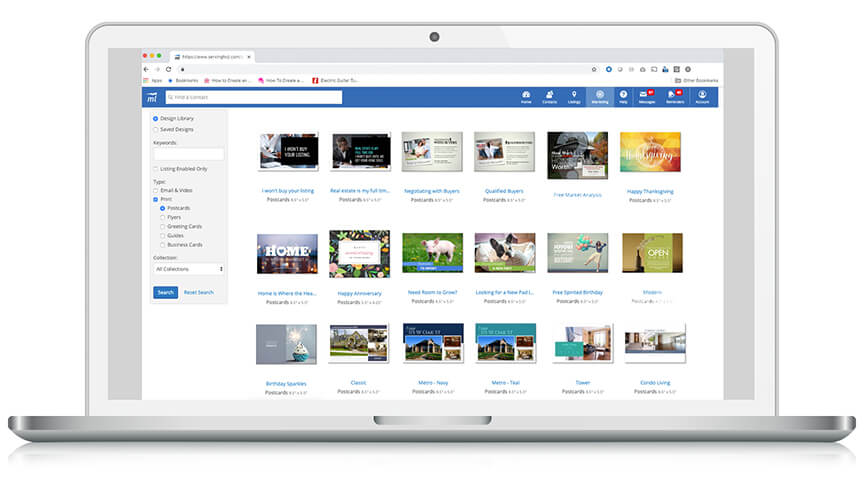The height and width of the screenshot is (483, 864).
Task: Open the Home is Where the Heart thumbnail
Action: (x=287, y=253)
